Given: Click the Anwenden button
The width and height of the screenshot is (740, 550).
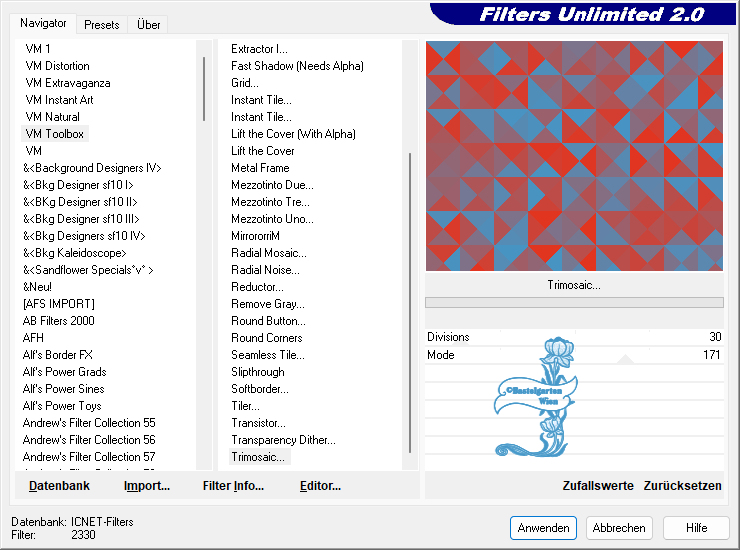Looking at the screenshot, I should (x=543, y=528).
